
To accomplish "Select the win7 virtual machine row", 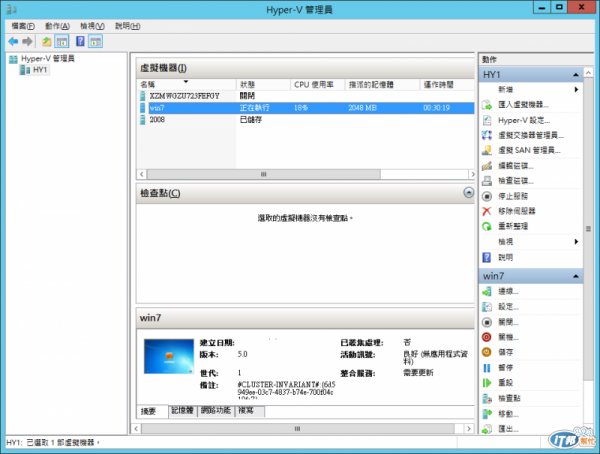I will pyautogui.click(x=305, y=108).
